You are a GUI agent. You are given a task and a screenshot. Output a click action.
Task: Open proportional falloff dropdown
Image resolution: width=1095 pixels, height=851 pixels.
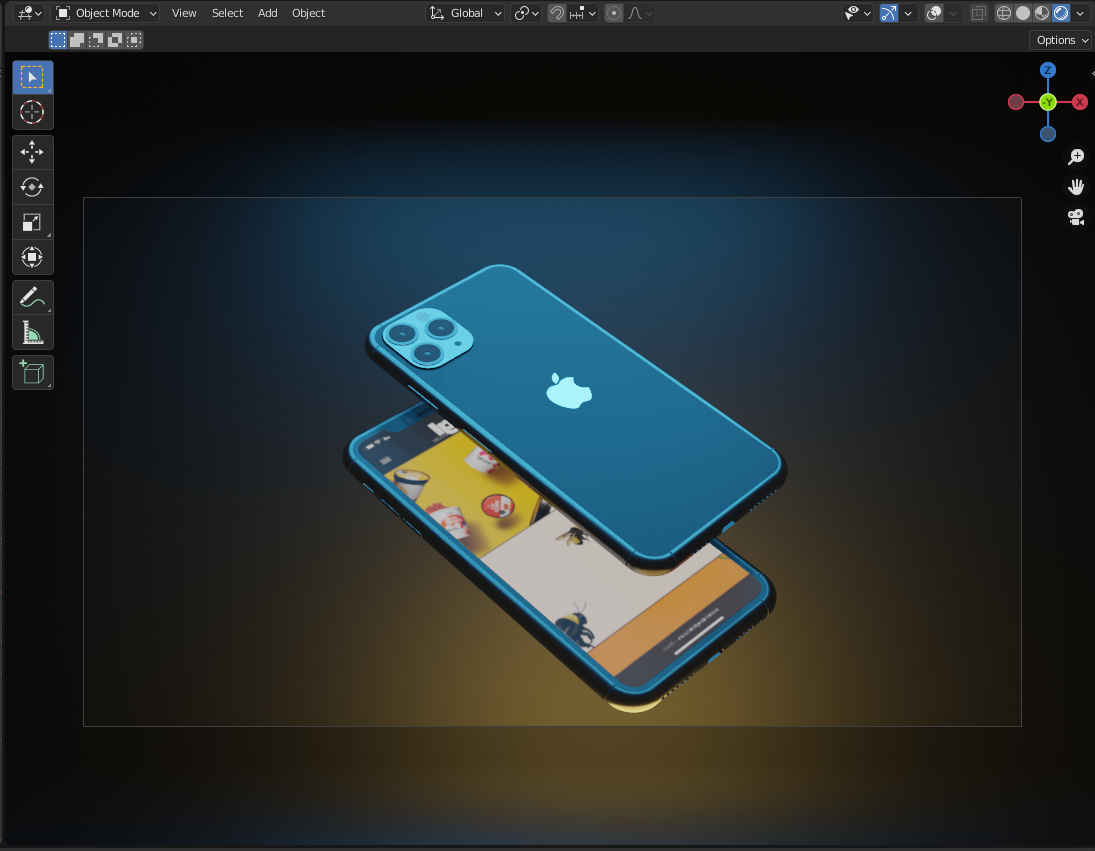click(640, 13)
